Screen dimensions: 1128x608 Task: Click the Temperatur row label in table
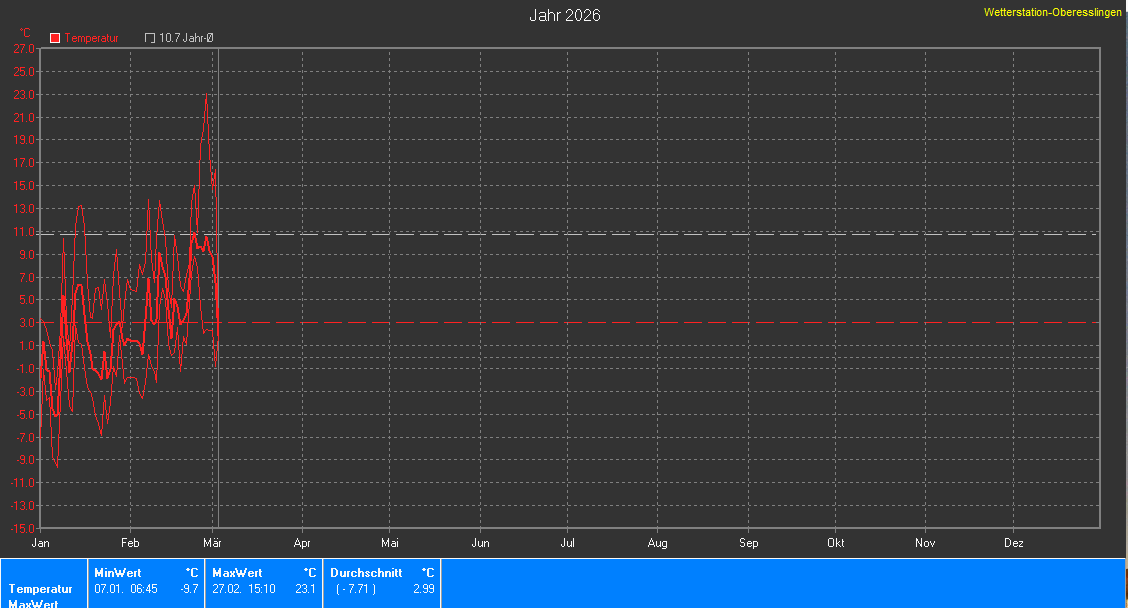click(x=41, y=589)
